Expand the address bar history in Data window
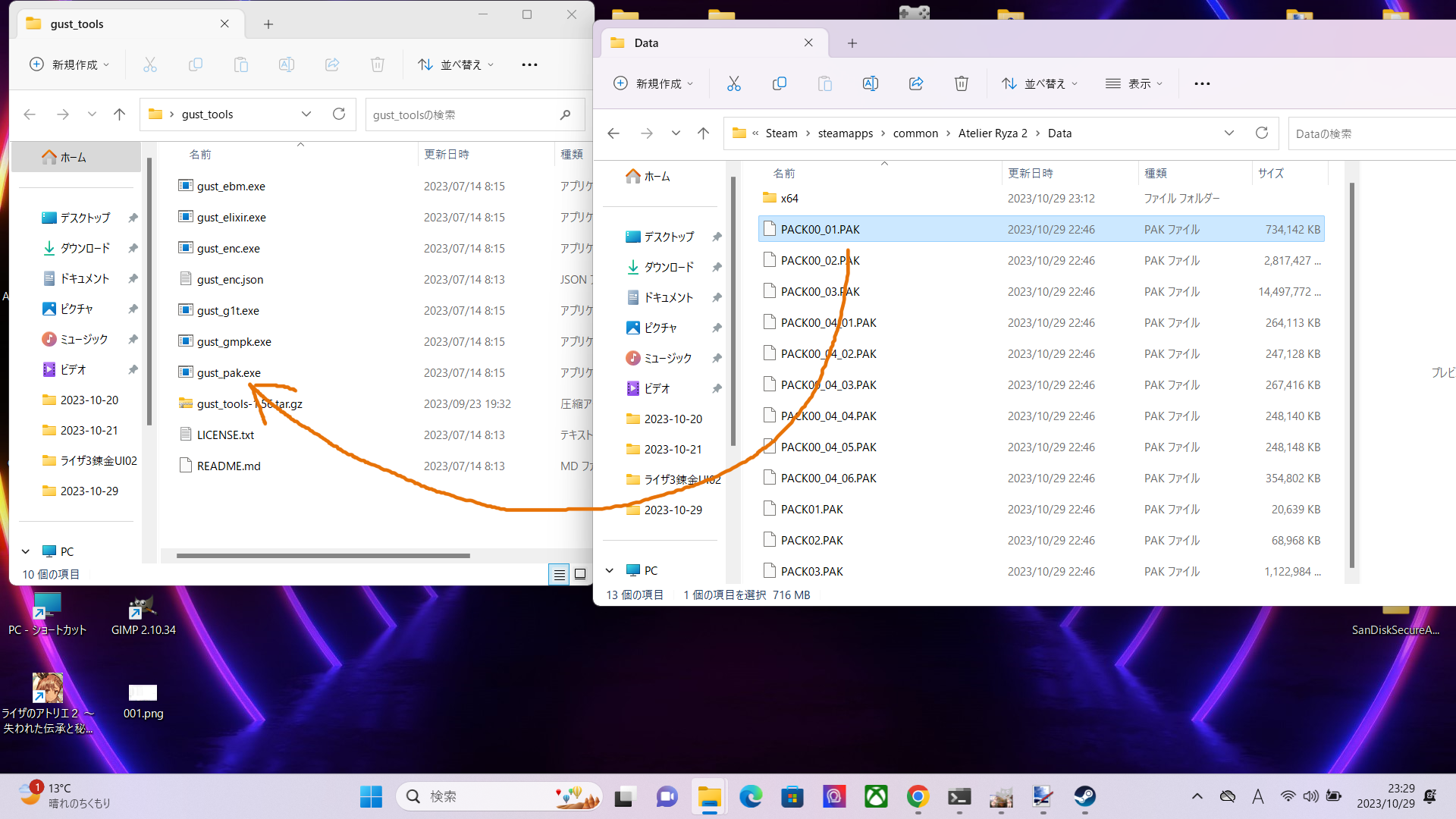The image size is (1456, 819). click(x=1228, y=133)
